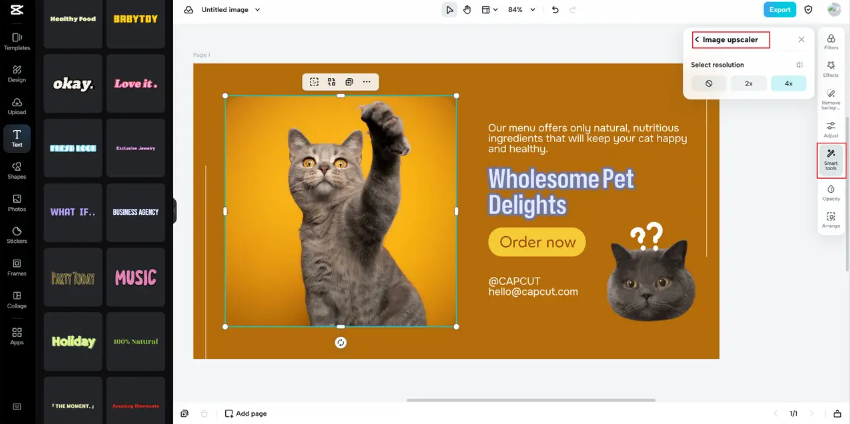
Task: Open the Frames panel
Action: pos(17,267)
